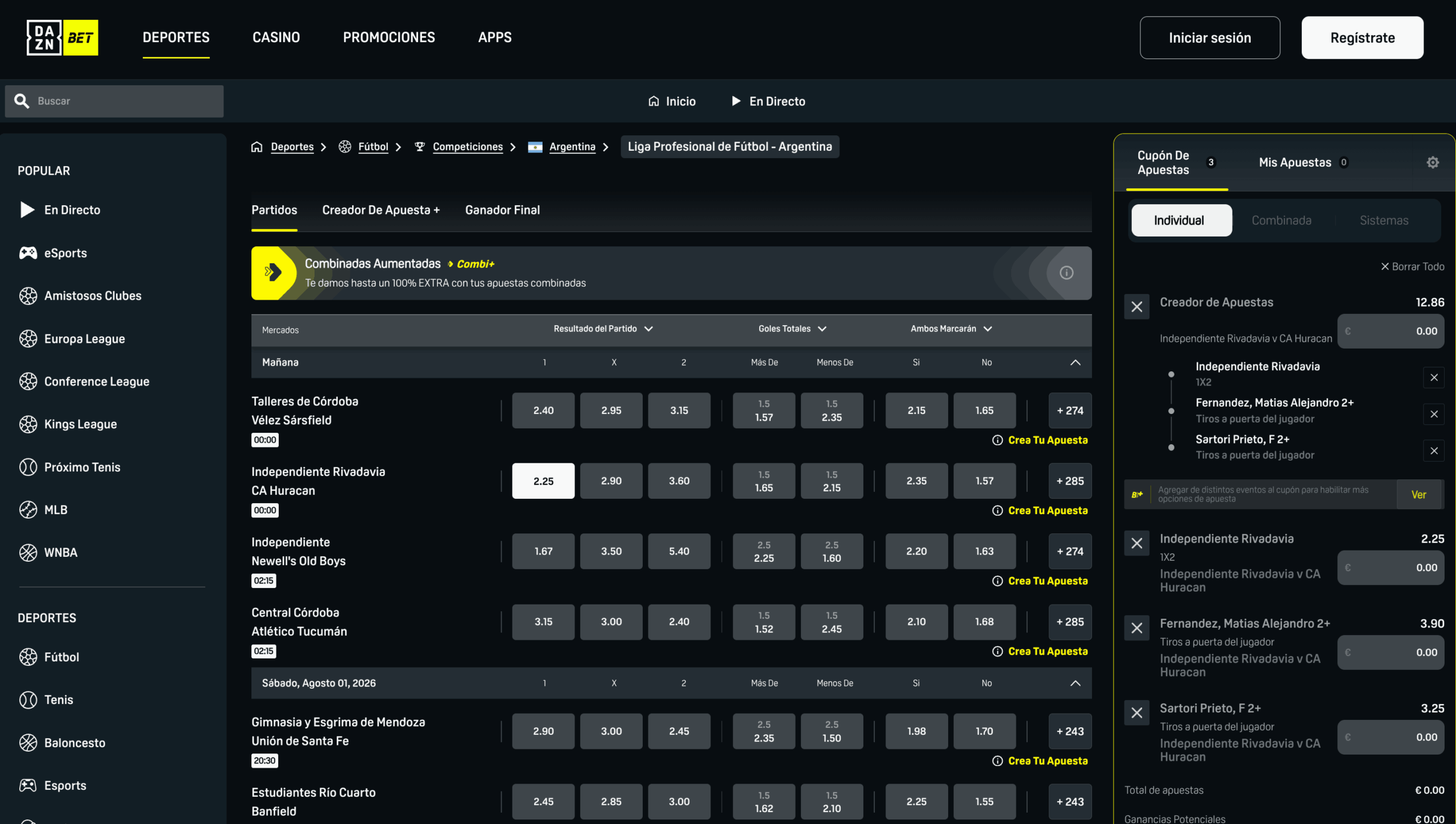
Task: Open PROMOCIONES in top navigation
Action: (x=389, y=38)
